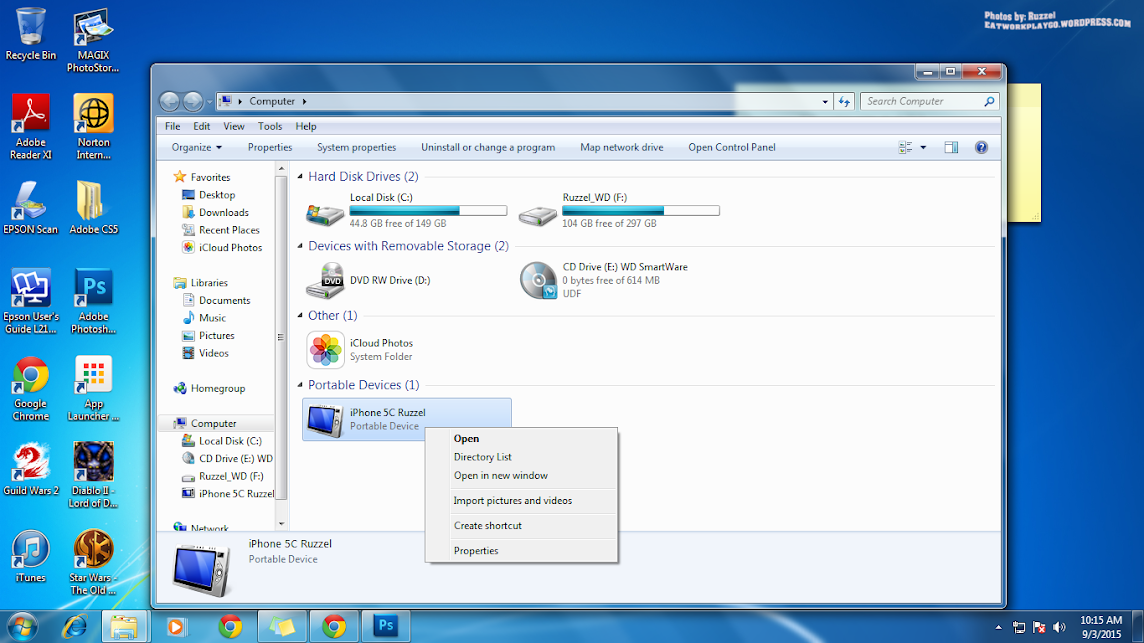Open the recent pages dropdown arrow

point(209,101)
